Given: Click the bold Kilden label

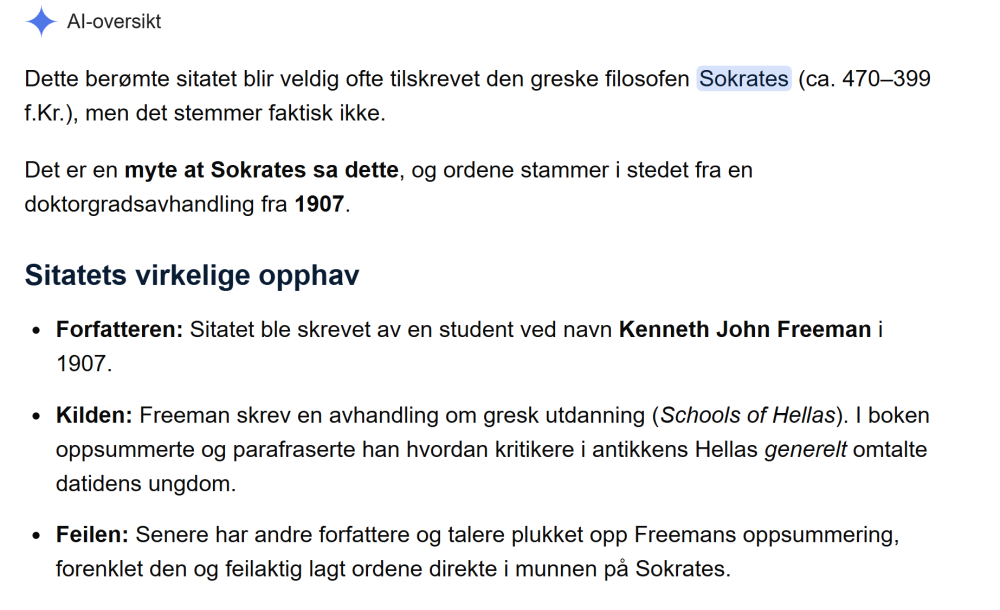Looking at the screenshot, I should tap(94, 415).
